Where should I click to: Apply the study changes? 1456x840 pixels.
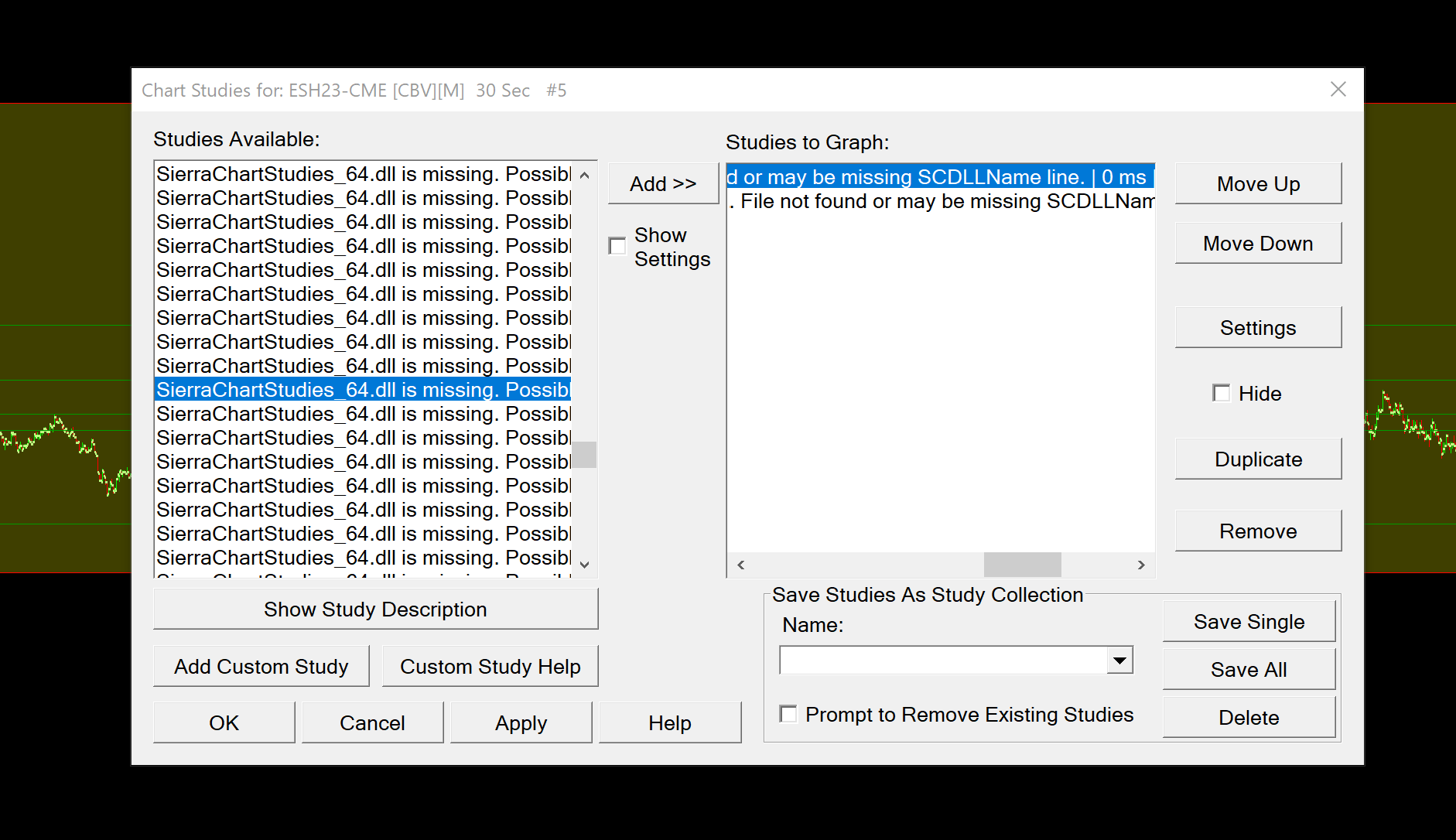[x=521, y=722]
